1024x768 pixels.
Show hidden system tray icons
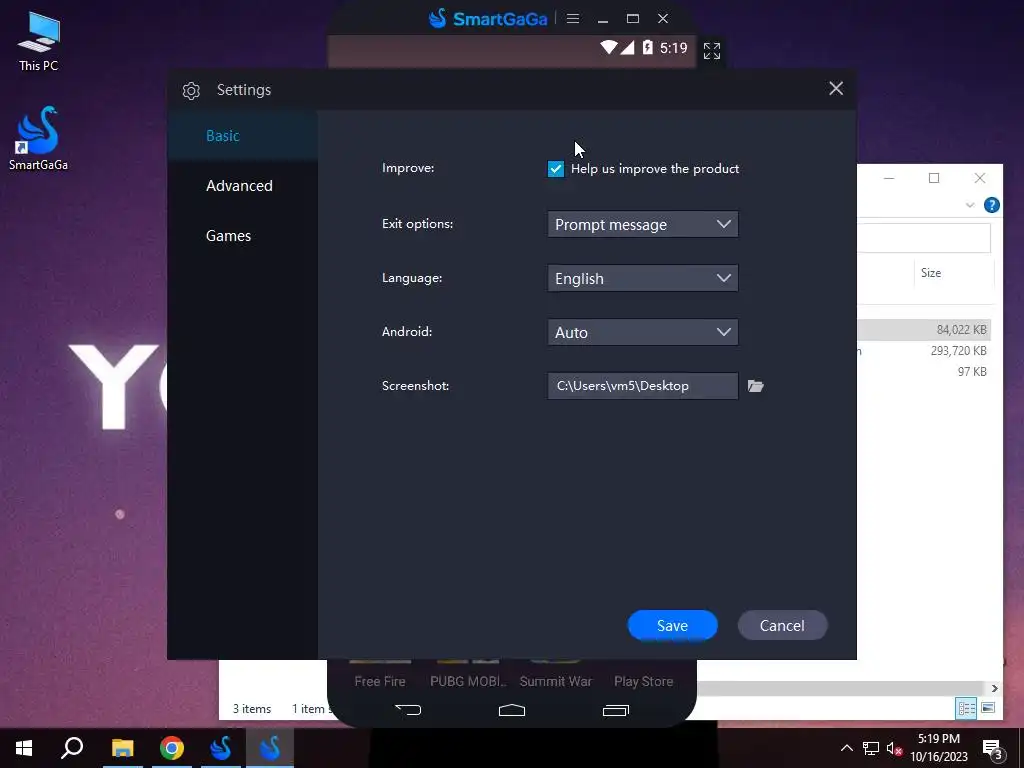pos(846,748)
